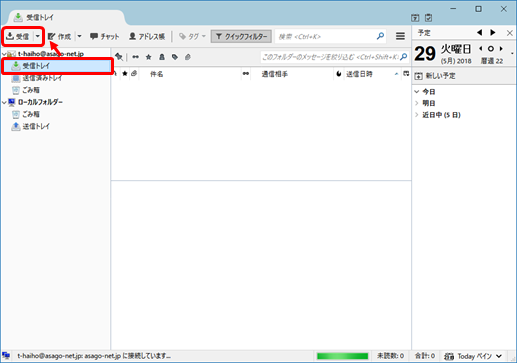Sort by 件名 column header
Viewport: 517px width, 363px height.
[190, 74]
